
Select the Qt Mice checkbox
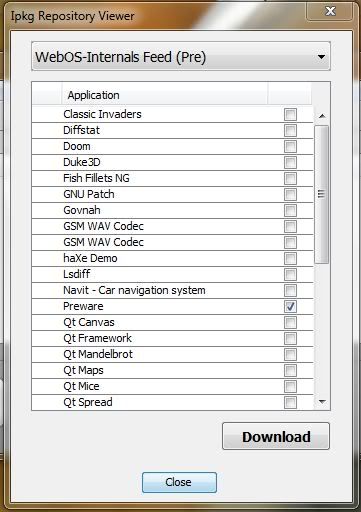(290, 386)
